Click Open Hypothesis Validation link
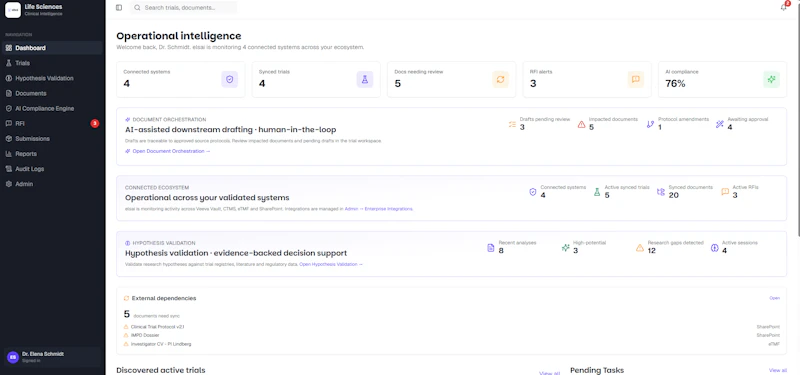The image size is (800, 375). (x=331, y=264)
